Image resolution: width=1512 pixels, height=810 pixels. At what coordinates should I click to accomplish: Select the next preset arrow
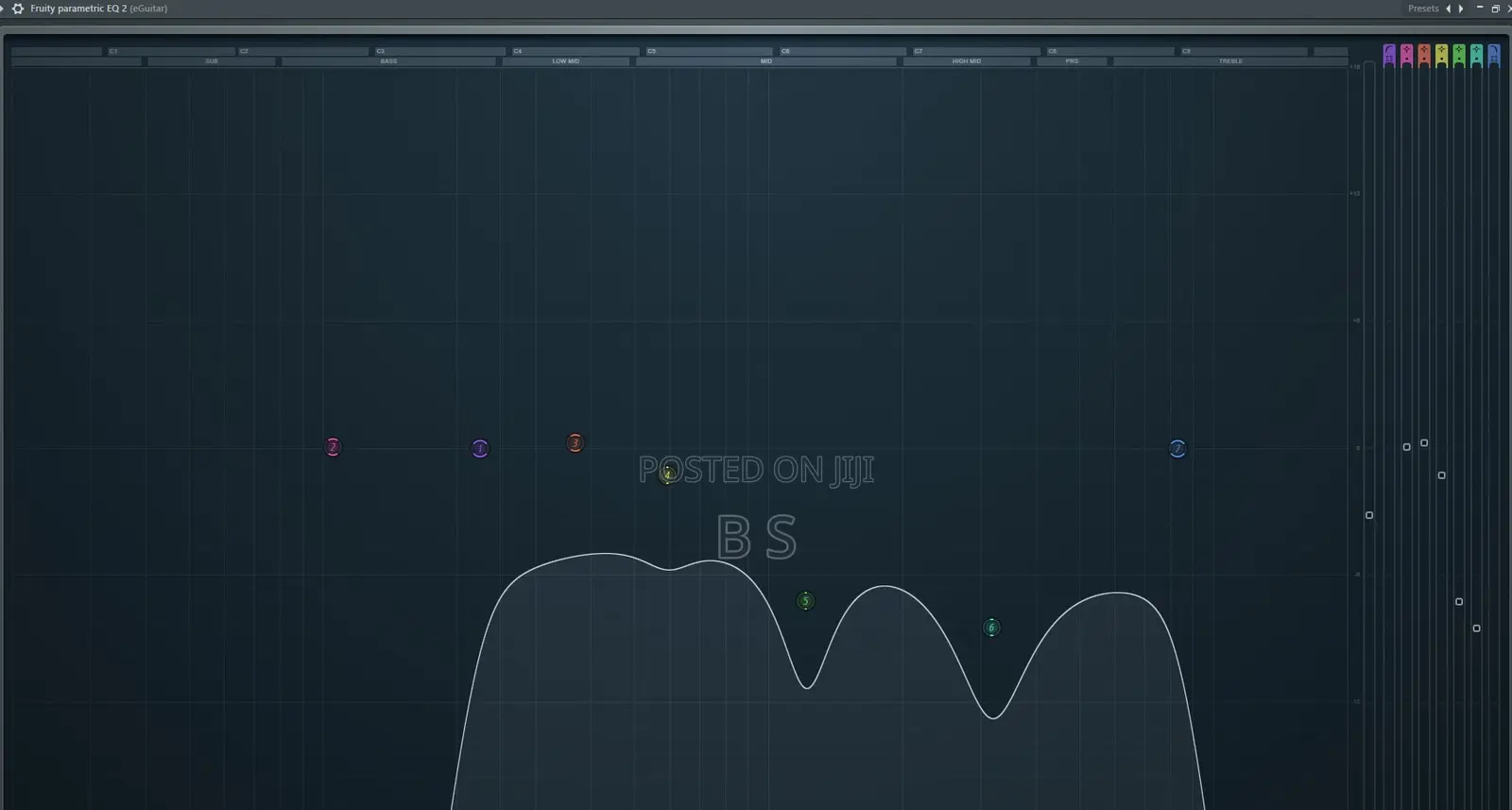tap(1461, 9)
